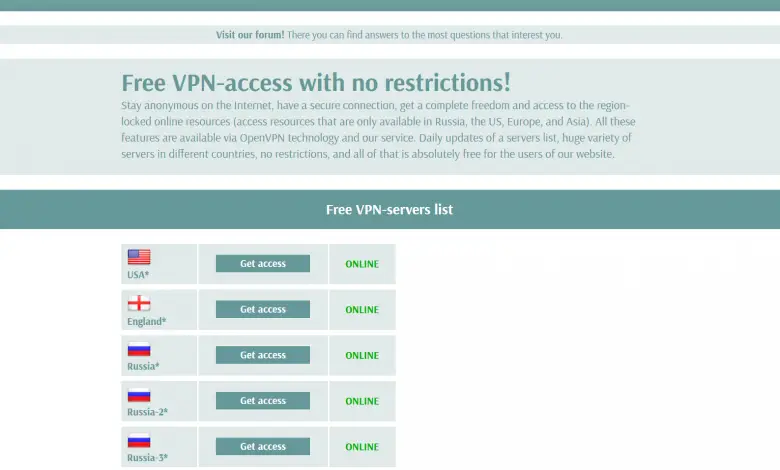The image size is (780, 470).
Task: Click the USA server ONLINE status
Action: (x=362, y=264)
